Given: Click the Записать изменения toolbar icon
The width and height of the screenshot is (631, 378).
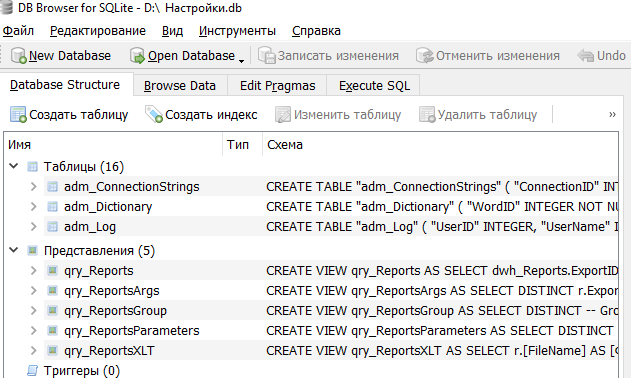Looking at the screenshot, I should pyautogui.click(x=266, y=56).
